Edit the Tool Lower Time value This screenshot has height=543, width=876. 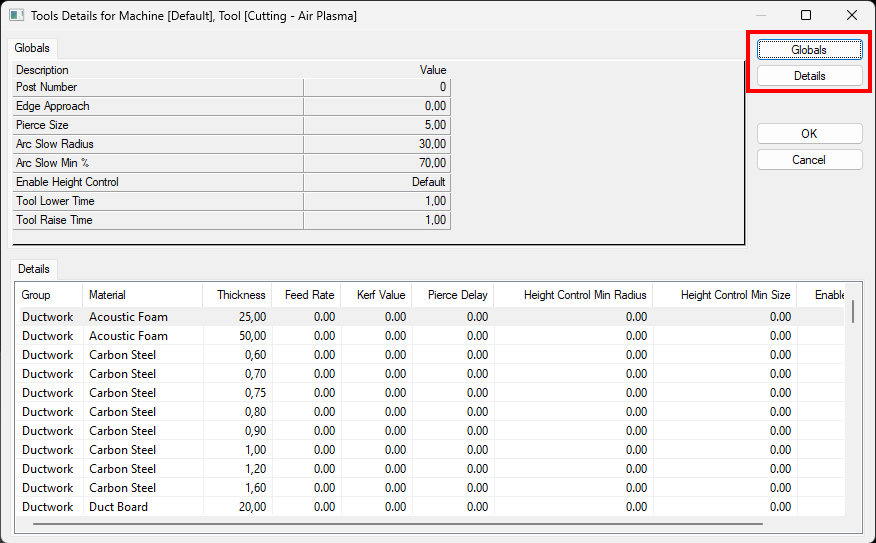[x=377, y=201]
